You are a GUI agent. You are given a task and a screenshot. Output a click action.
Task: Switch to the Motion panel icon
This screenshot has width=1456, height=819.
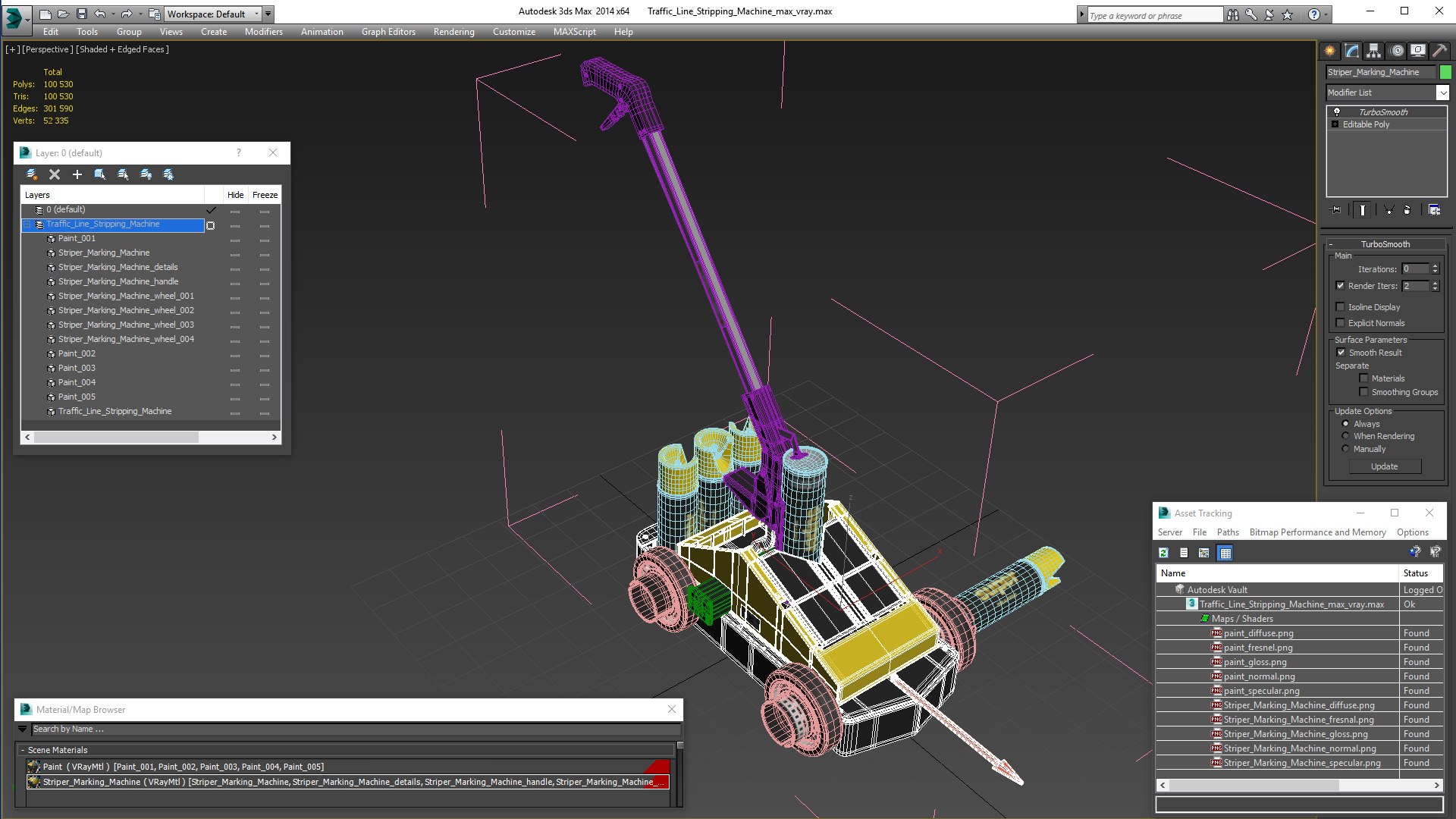1396,51
